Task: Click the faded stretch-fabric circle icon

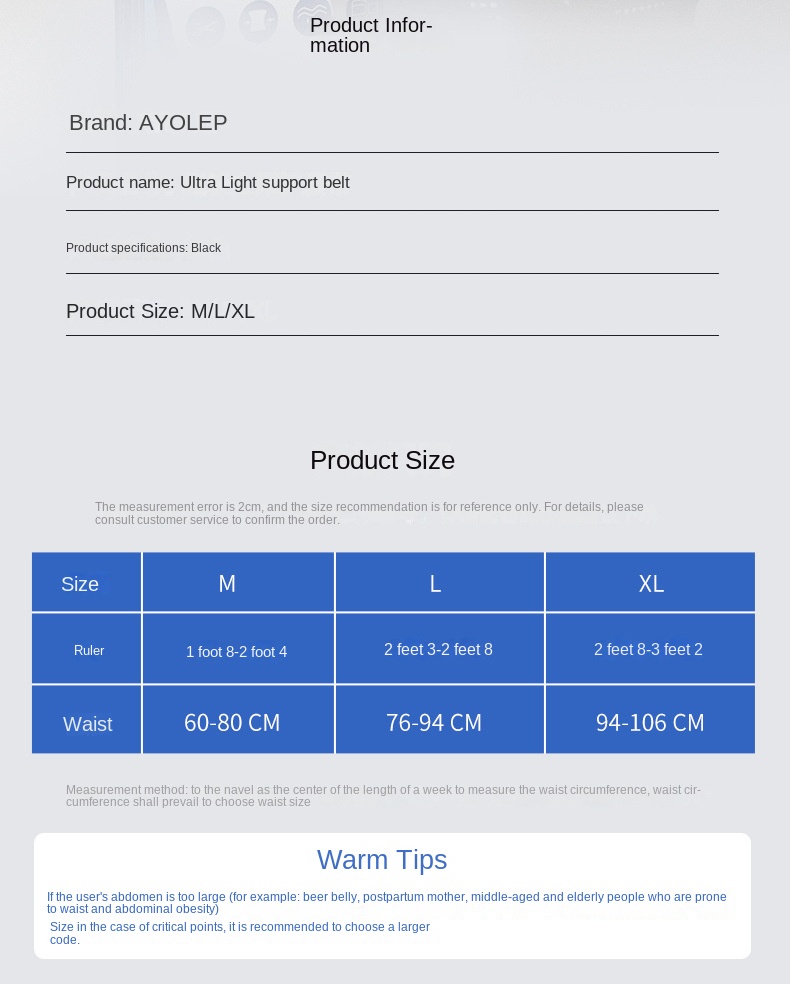Action: [259, 20]
